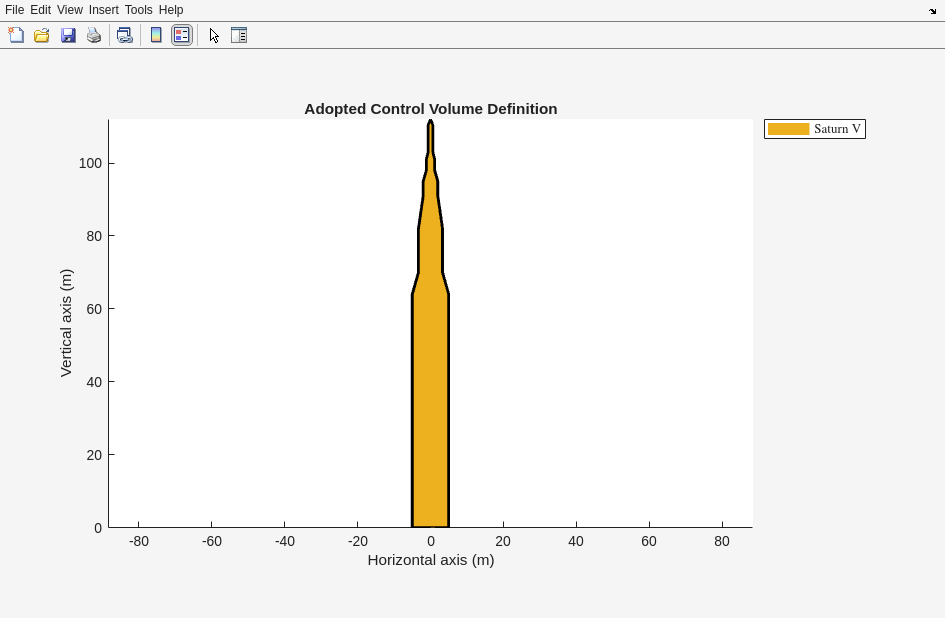This screenshot has height=618, width=945.
Task: Insert a colorbar using the toolbar icon
Action: (156, 35)
